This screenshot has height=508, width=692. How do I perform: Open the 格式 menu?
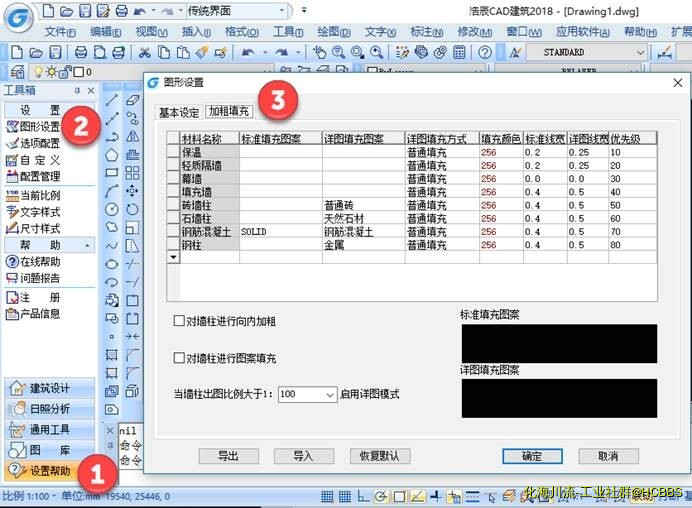235,32
